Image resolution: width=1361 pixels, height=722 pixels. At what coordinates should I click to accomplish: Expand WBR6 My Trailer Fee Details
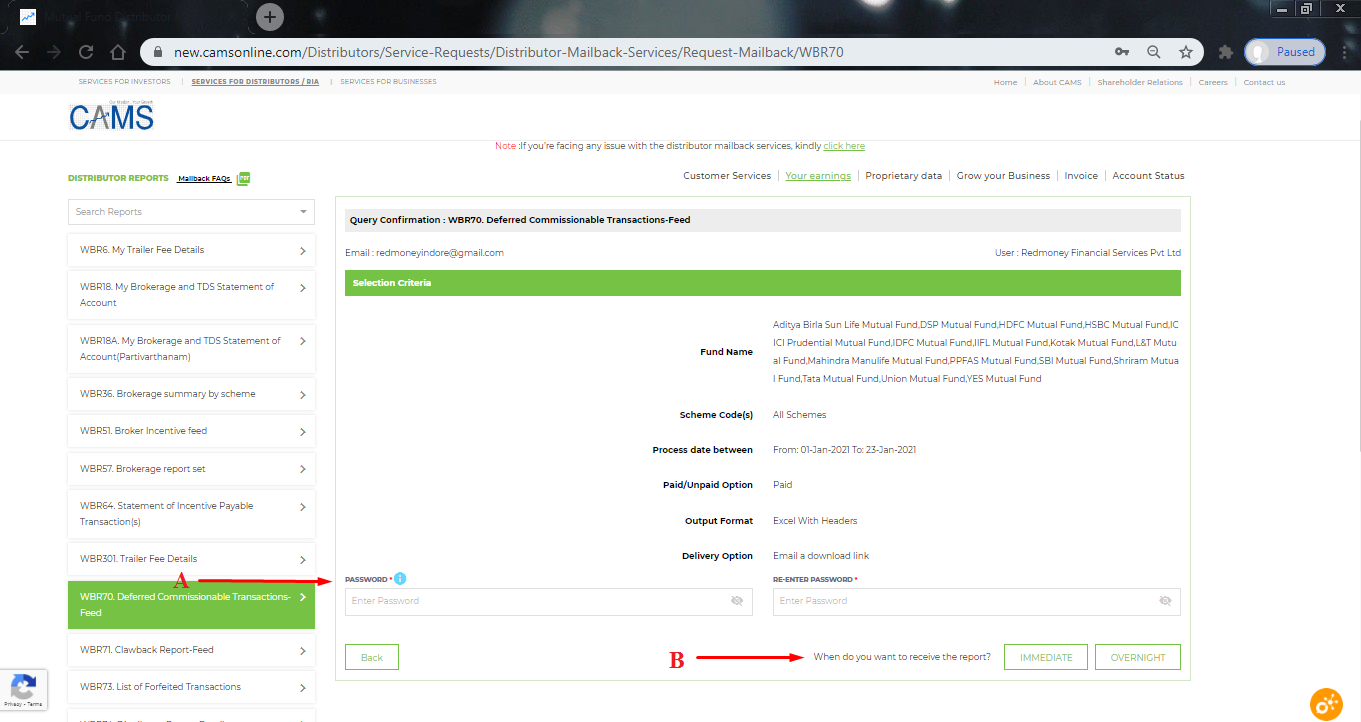coord(191,250)
